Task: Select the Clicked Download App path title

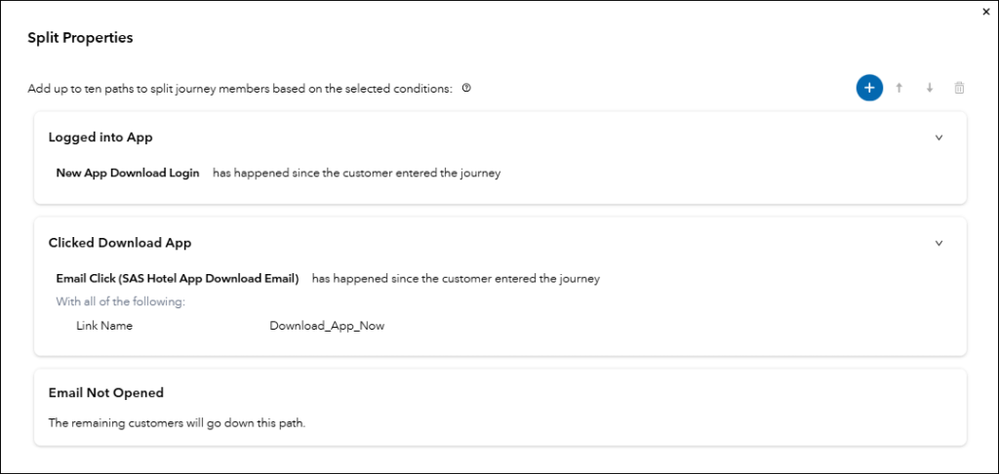Action: coord(119,242)
